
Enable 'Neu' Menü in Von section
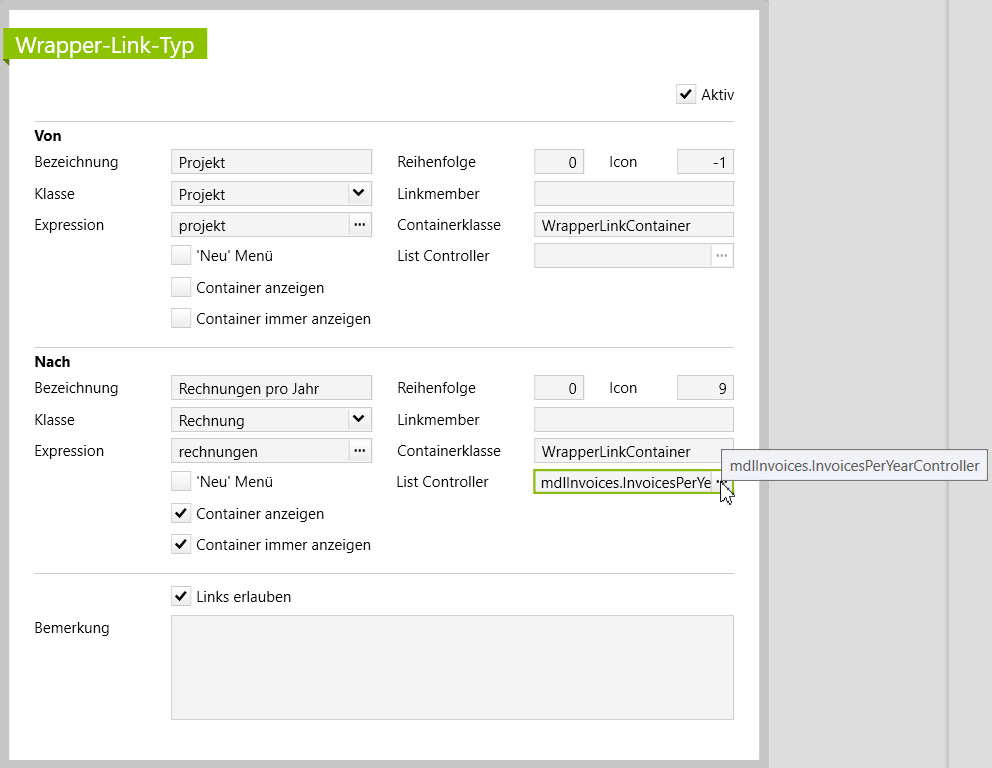(181, 256)
